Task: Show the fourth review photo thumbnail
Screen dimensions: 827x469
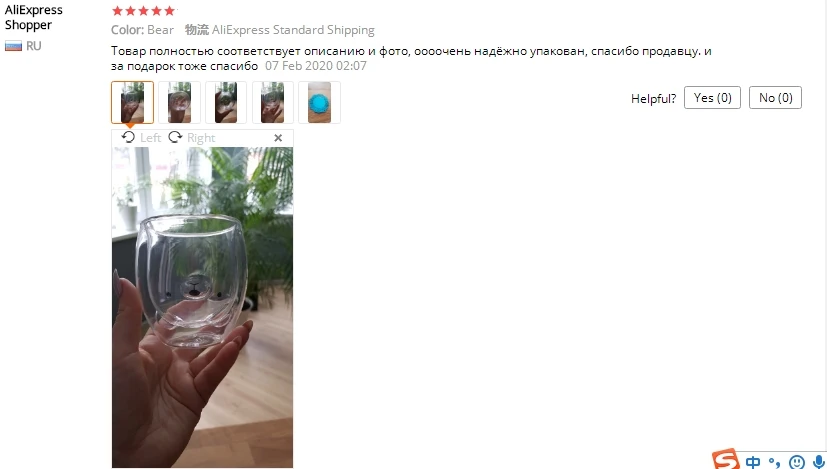Action: coord(273,102)
